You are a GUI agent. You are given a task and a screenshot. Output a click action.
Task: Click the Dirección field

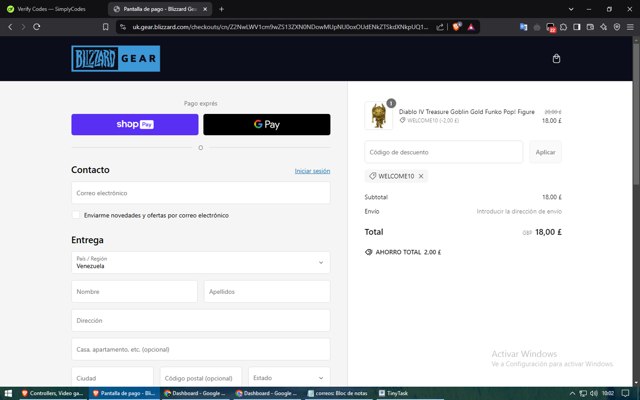(x=200, y=320)
